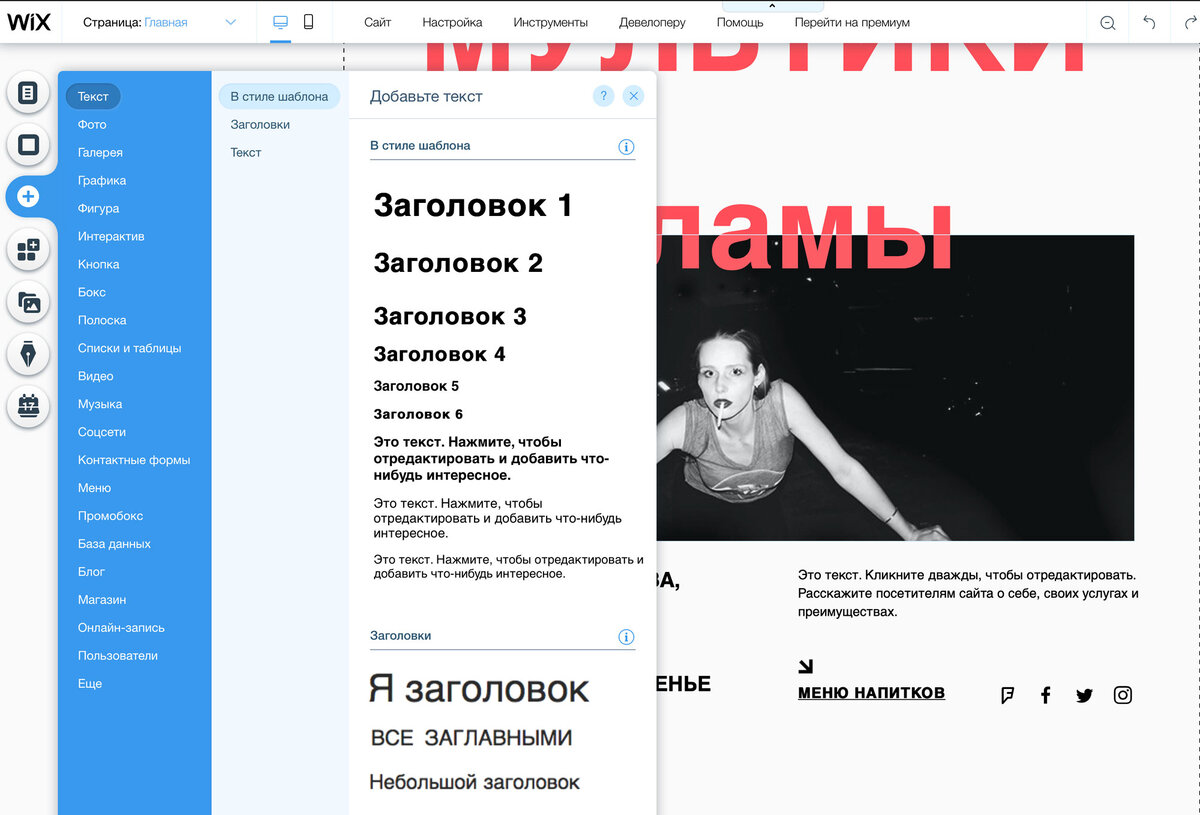Show info for 'Заголовки' section
This screenshot has width=1200, height=815.
coord(627,637)
